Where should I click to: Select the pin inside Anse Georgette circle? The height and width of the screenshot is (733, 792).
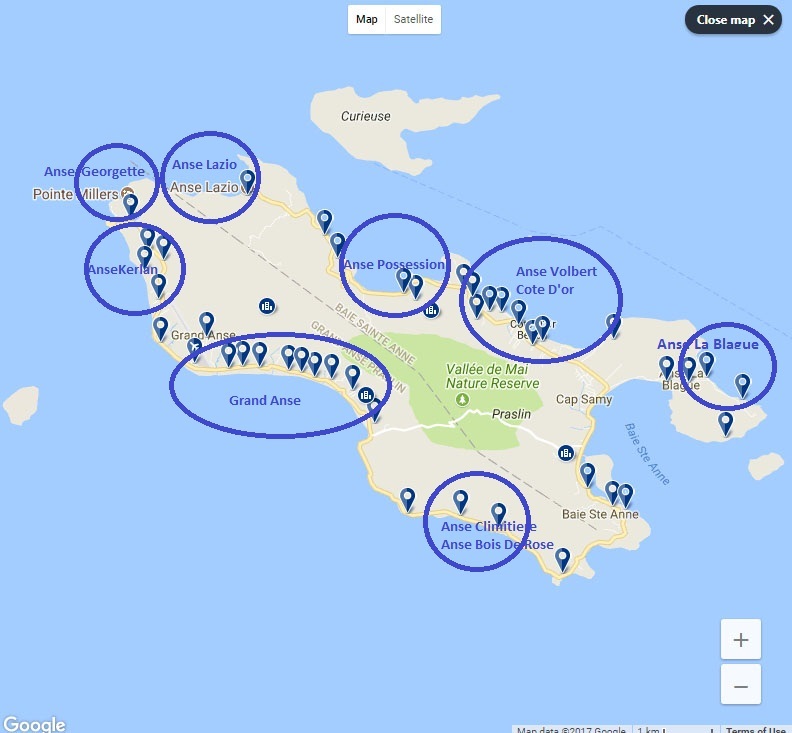point(130,203)
